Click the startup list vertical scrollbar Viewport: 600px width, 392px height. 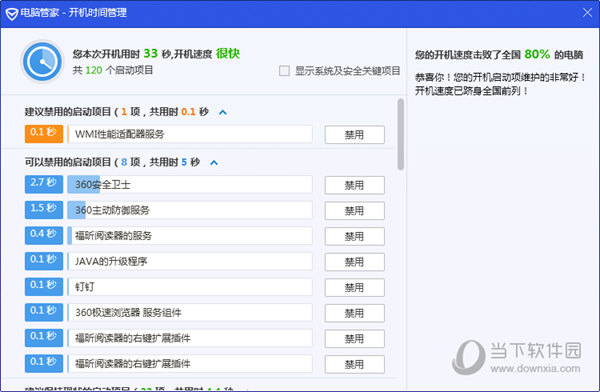point(401,134)
